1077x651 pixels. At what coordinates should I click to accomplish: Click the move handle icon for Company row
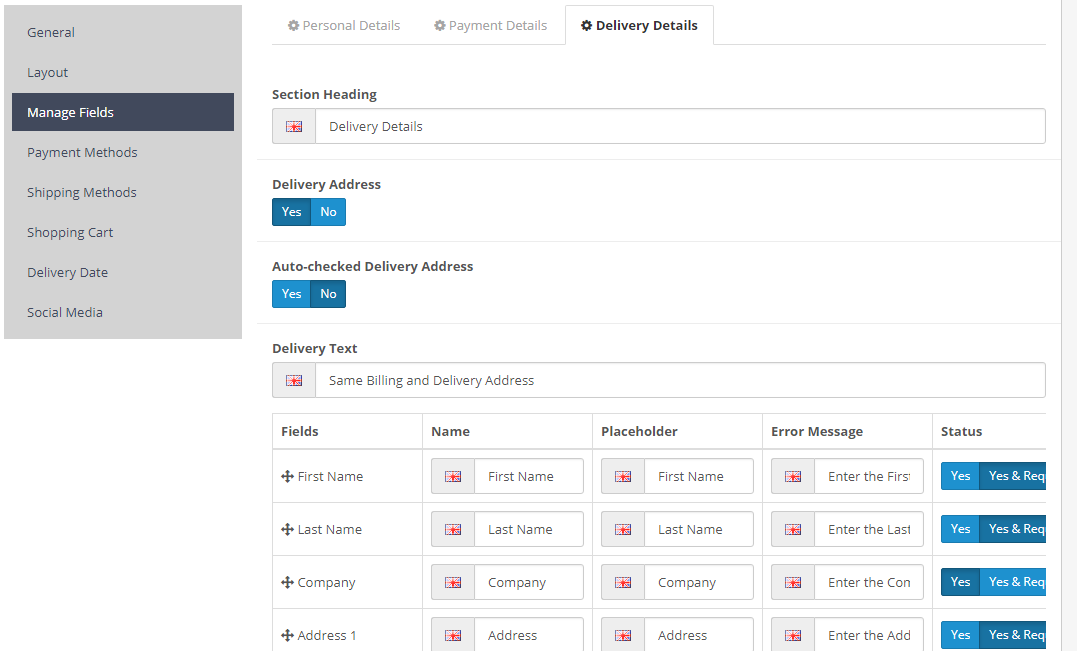point(287,582)
